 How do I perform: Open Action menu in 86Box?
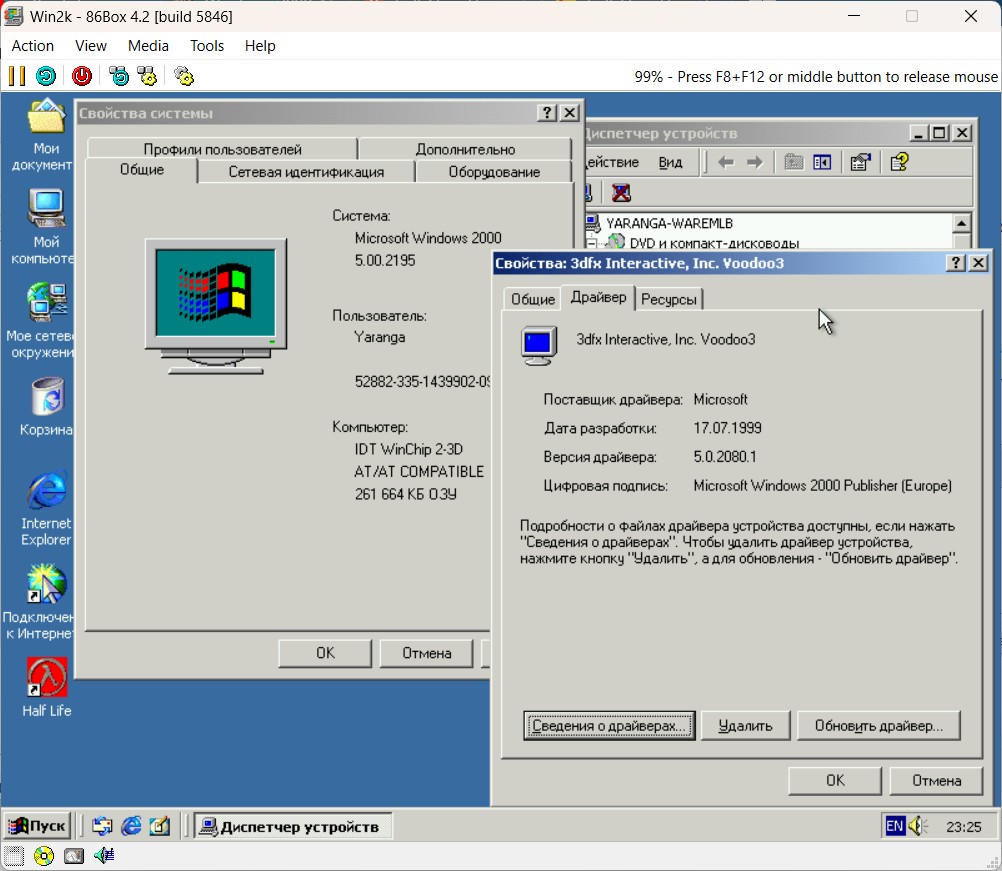coord(33,46)
